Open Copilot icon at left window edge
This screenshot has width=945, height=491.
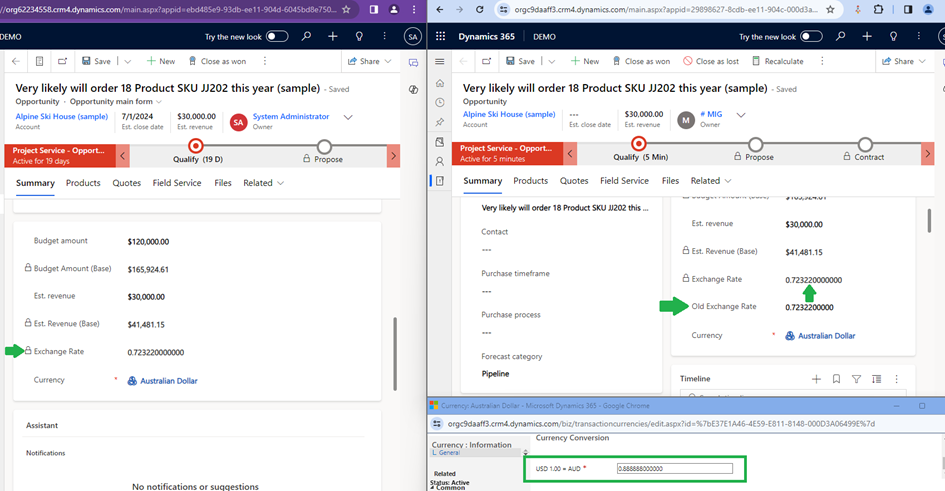413,89
